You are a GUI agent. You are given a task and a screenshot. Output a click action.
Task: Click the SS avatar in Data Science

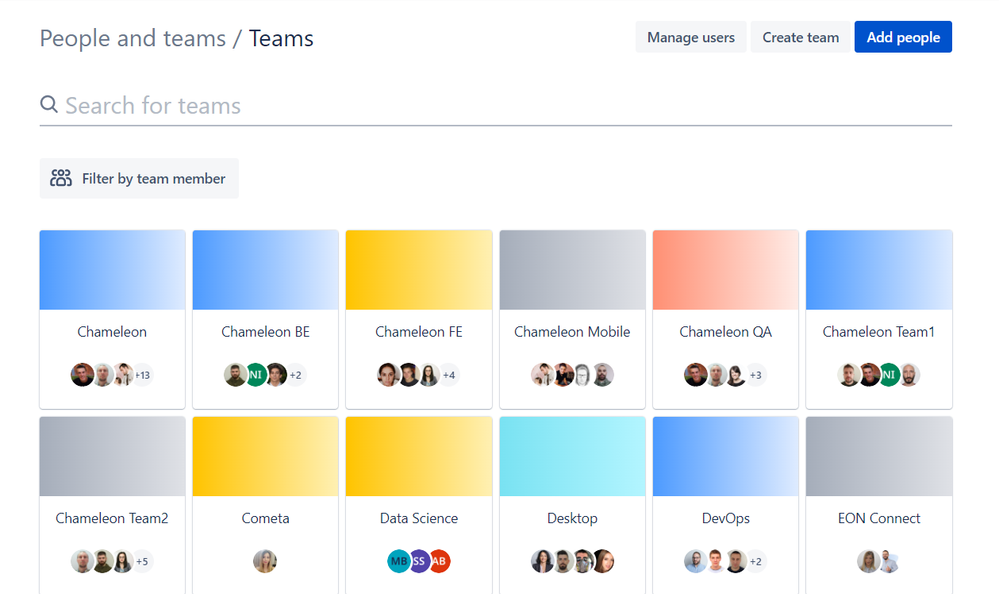click(x=419, y=561)
